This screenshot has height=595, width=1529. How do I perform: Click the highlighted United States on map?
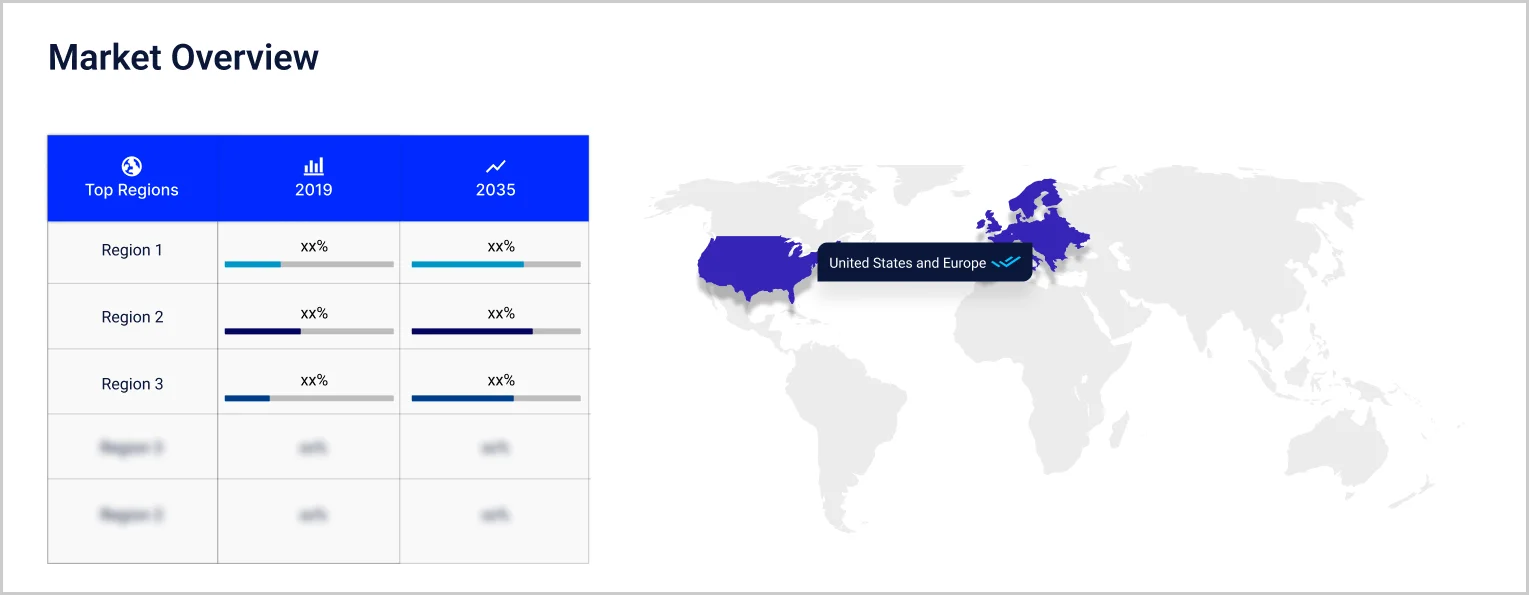[x=750, y=265]
